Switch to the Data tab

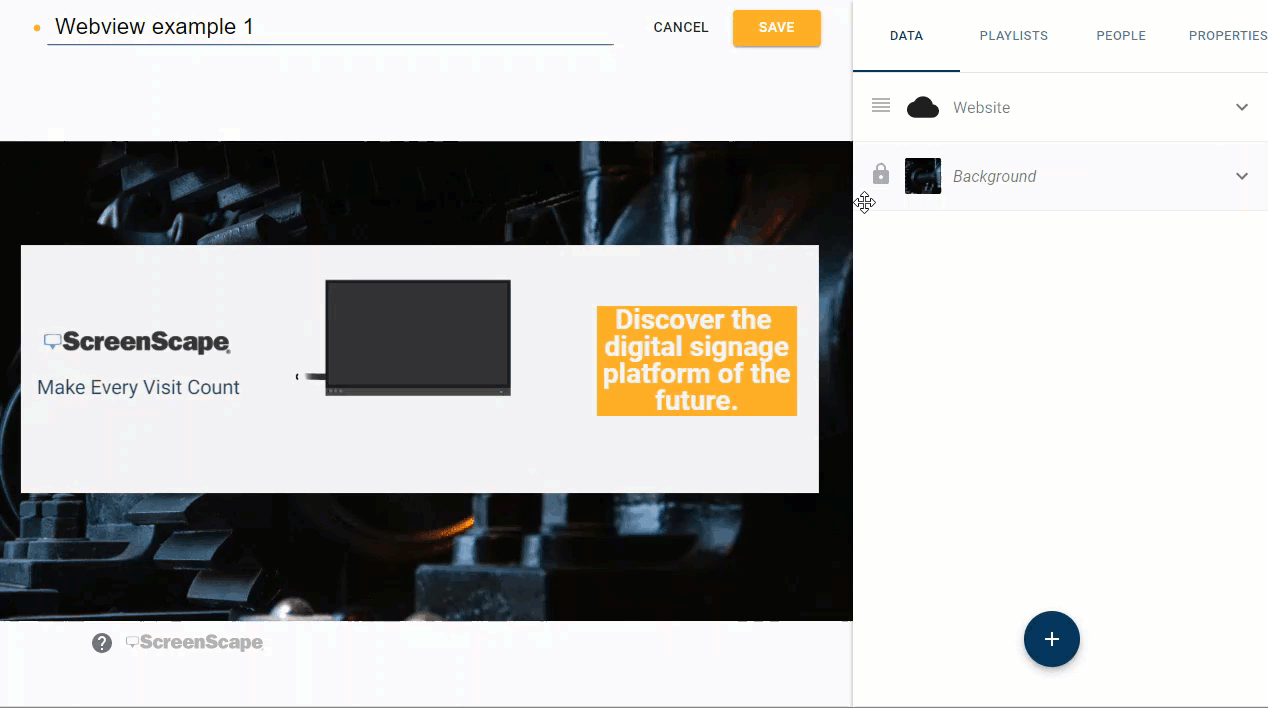(906, 36)
